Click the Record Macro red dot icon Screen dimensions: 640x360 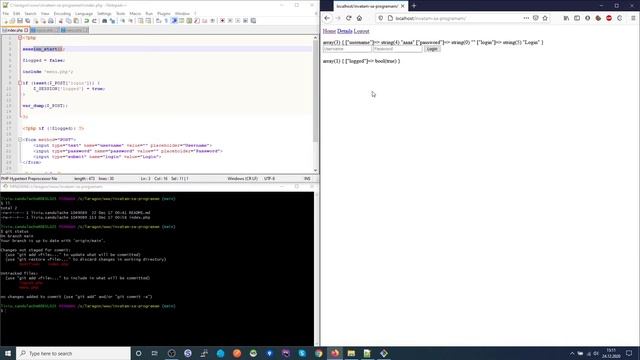point(222,21)
